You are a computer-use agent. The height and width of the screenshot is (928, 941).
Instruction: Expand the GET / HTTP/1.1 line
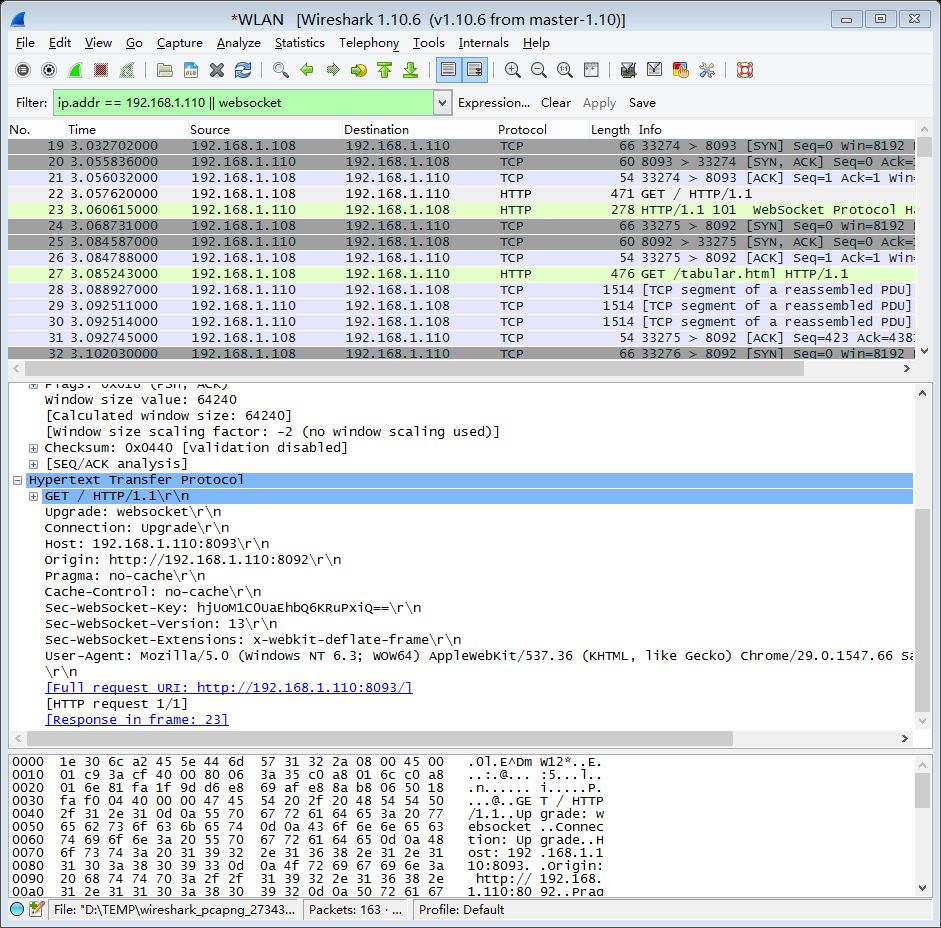[34, 496]
